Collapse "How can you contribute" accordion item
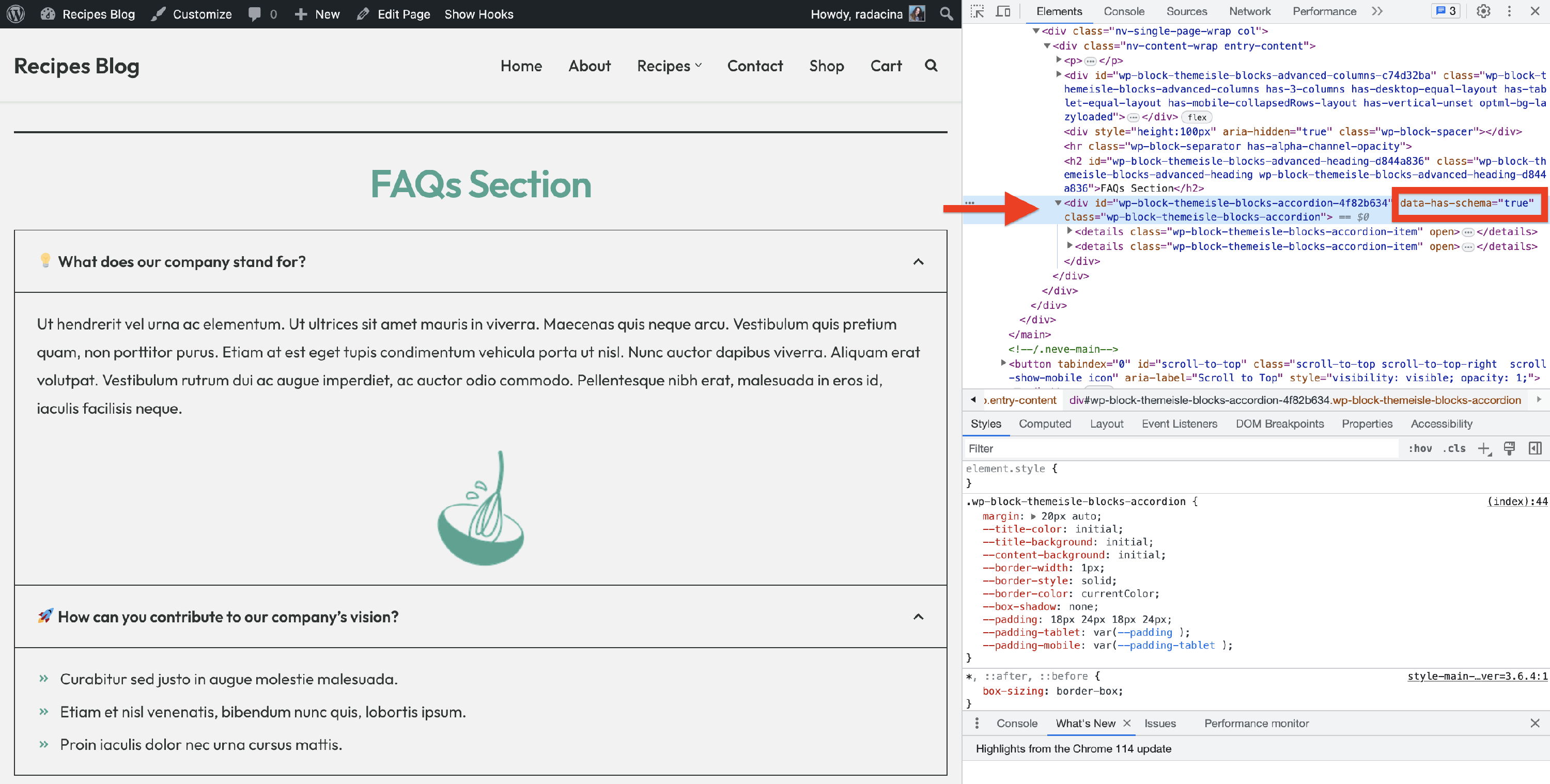The width and height of the screenshot is (1550, 784). [918, 617]
